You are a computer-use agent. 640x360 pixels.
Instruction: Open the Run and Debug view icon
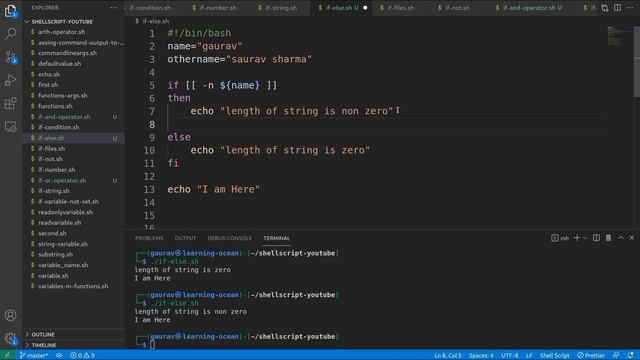11,80
